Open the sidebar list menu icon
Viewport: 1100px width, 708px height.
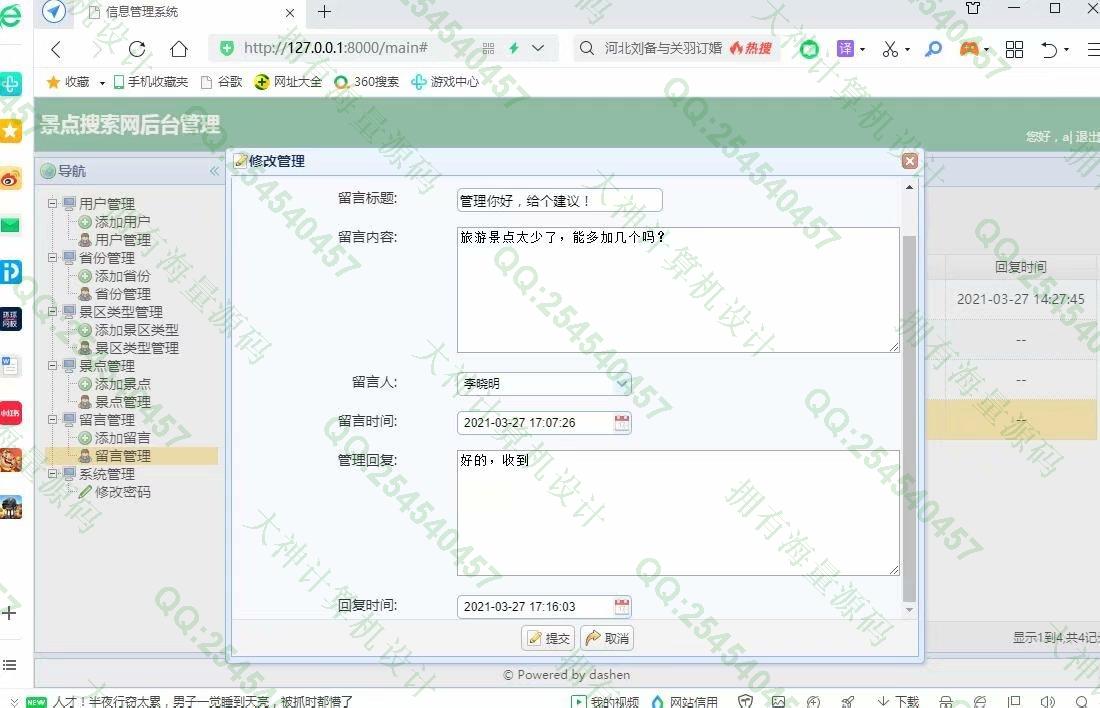tap(8, 664)
